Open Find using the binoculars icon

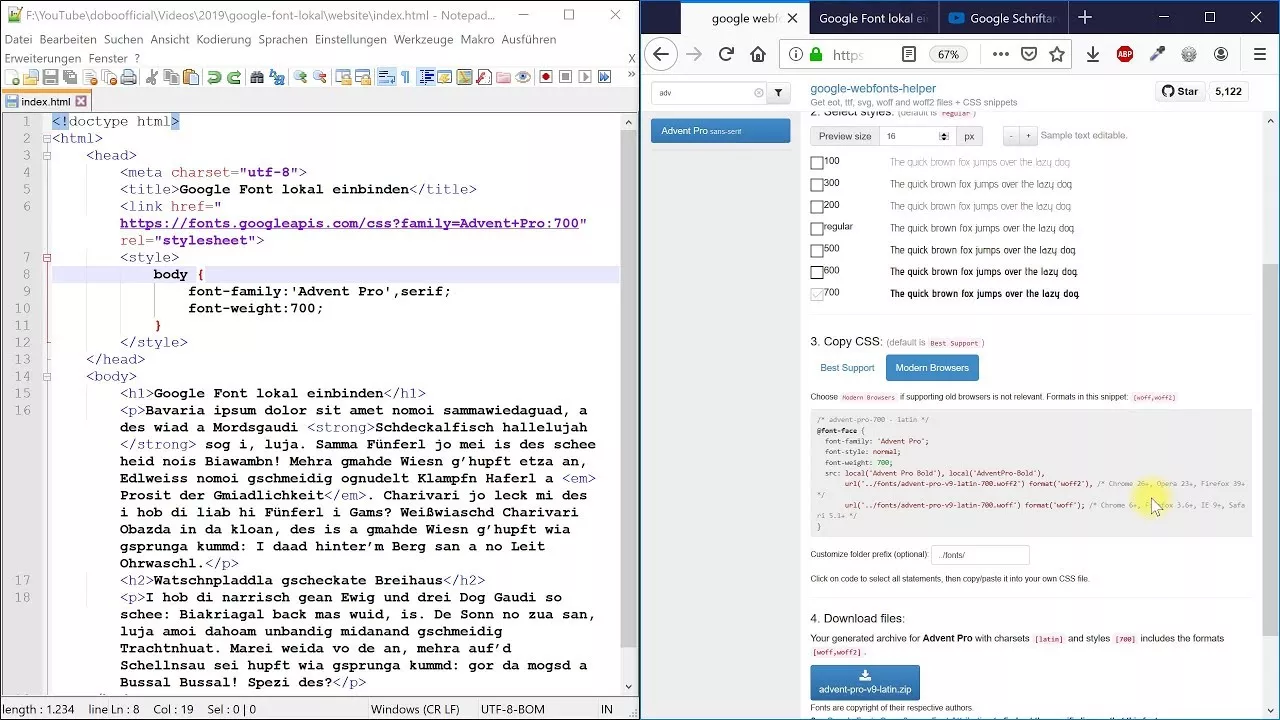[257, 77]
